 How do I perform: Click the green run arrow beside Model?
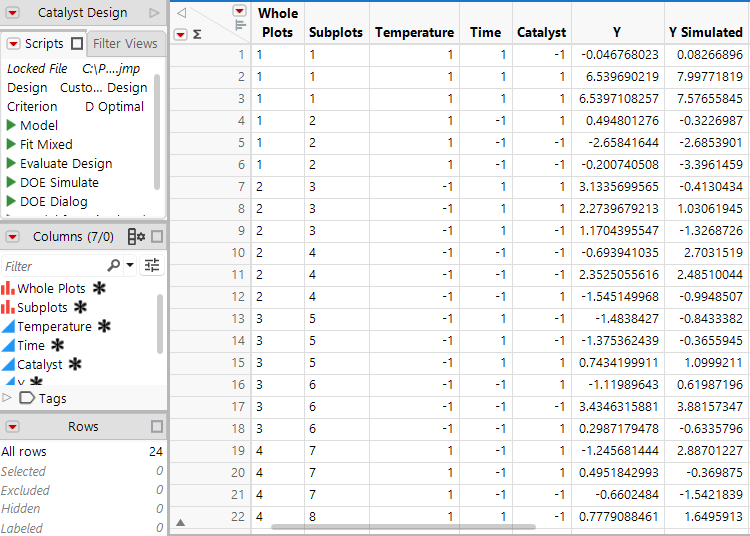click(11, 125)
